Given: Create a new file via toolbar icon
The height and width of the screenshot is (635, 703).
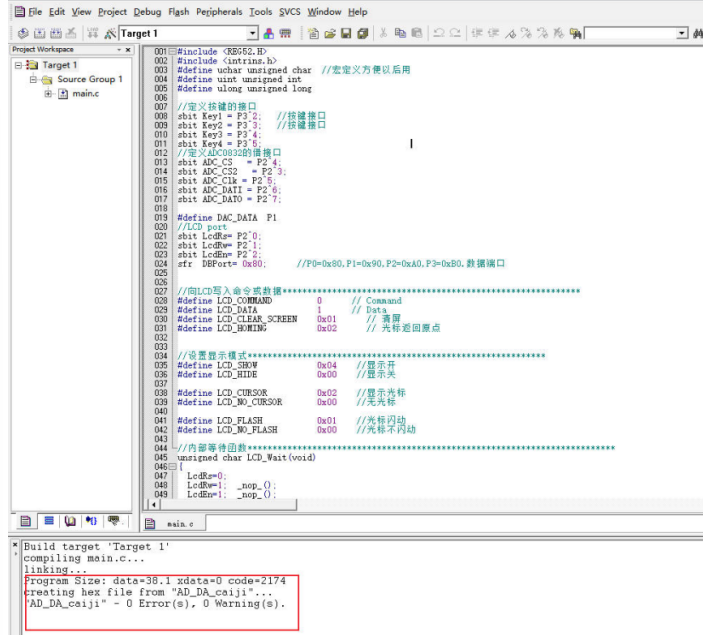Looking at the screenshot, I should pyautogui.click(x=313, y=33).
